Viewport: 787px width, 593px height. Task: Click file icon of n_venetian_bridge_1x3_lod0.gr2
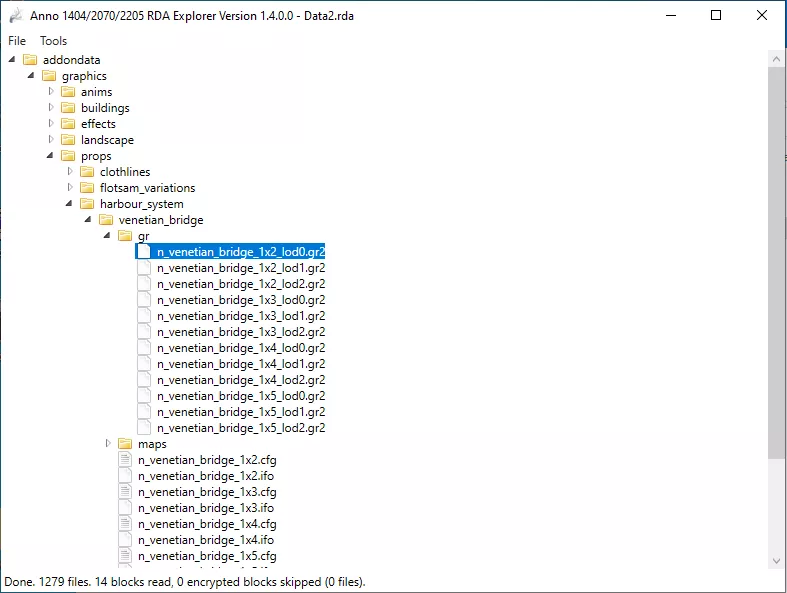tap(144, 300)
